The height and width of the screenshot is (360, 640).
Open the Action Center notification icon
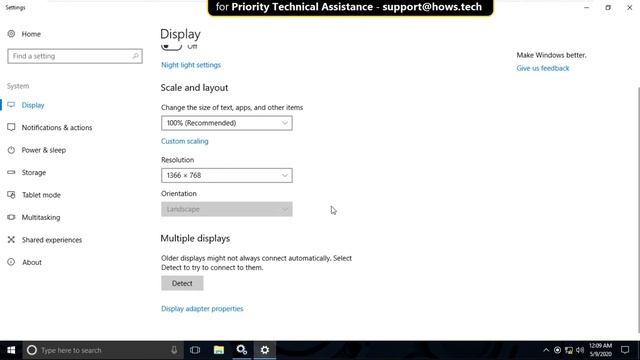625,350
